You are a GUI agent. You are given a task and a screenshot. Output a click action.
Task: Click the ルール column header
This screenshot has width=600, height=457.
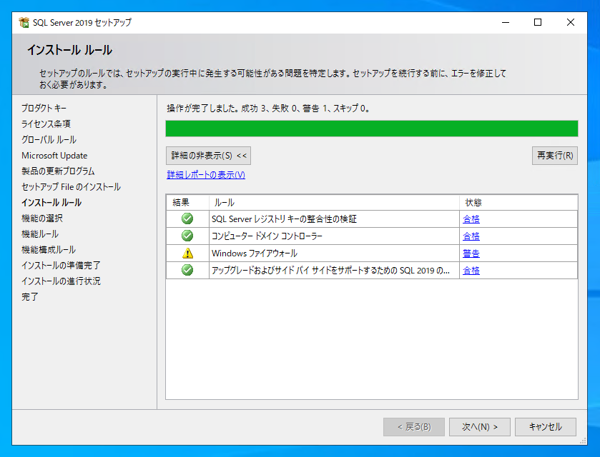334,202
